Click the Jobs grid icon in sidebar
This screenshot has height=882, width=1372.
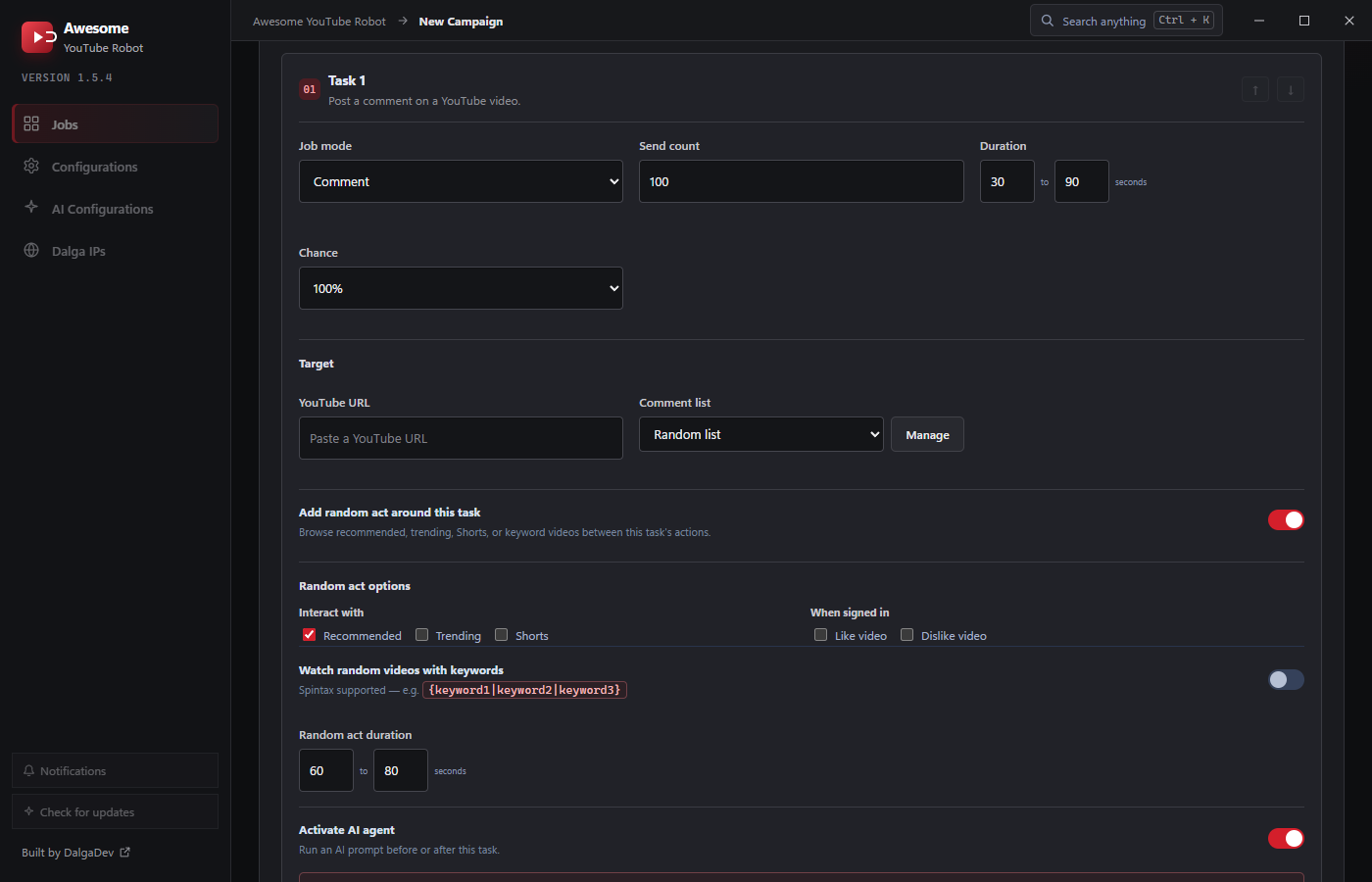tap(31, 123)
